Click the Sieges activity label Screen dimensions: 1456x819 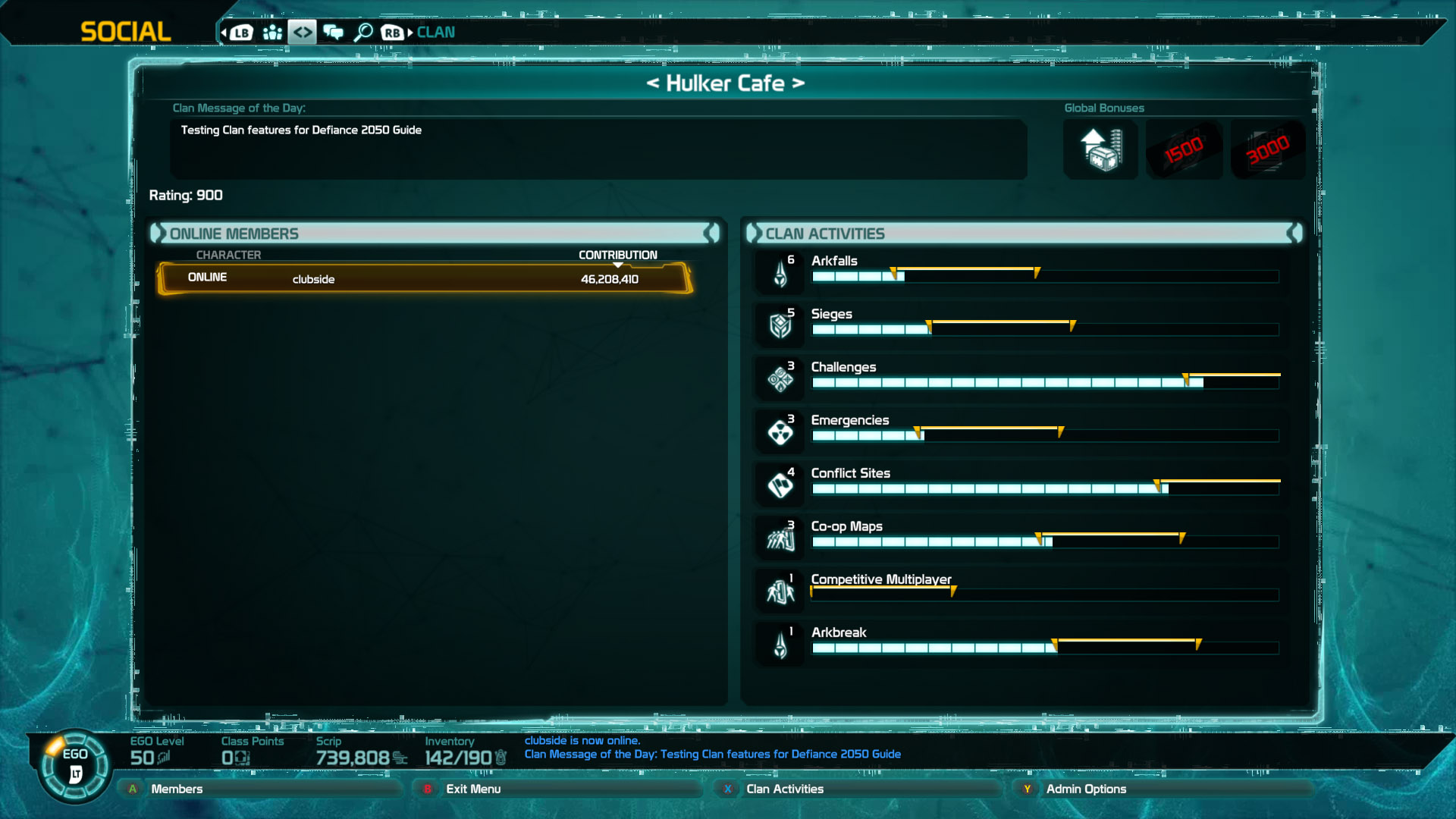(x=831, y=314)
